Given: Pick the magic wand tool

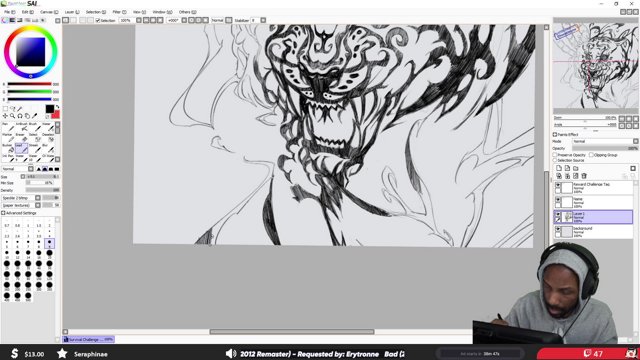Looking at the screenshot, I should [x=20, y=109].
